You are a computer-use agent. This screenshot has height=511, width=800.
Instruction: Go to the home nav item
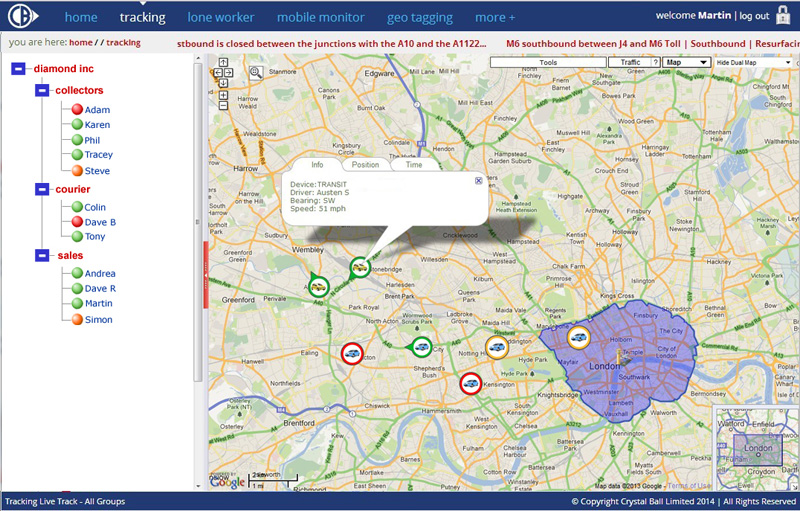[x=81, y=17]
